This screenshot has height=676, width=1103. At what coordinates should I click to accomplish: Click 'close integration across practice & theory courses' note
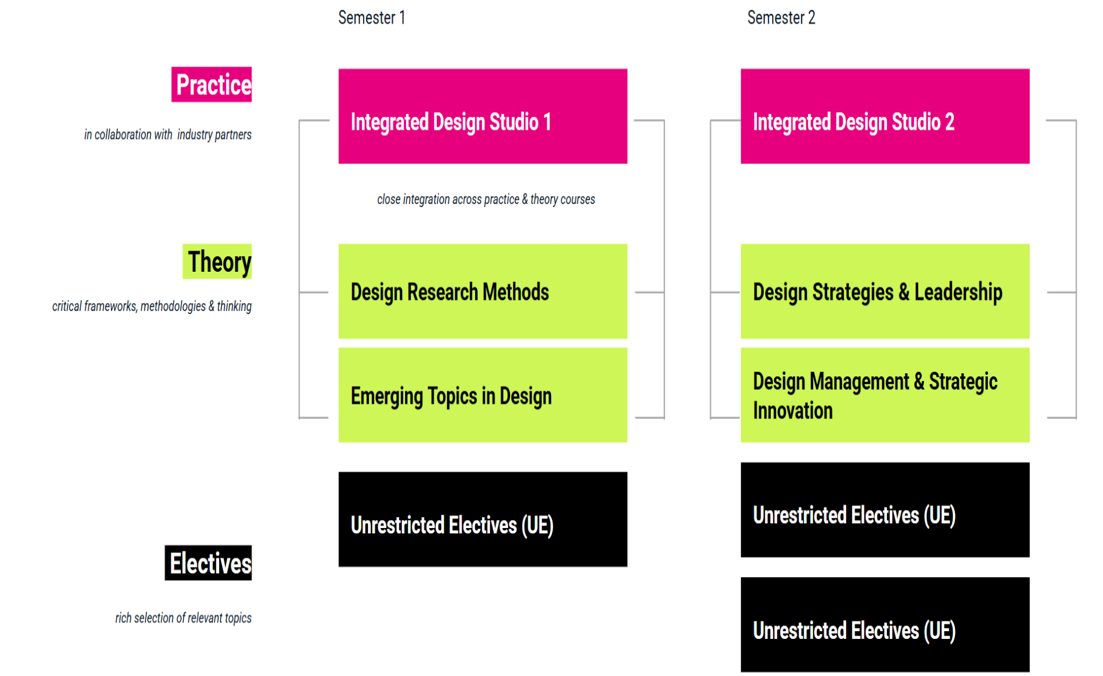click(486, 199)
